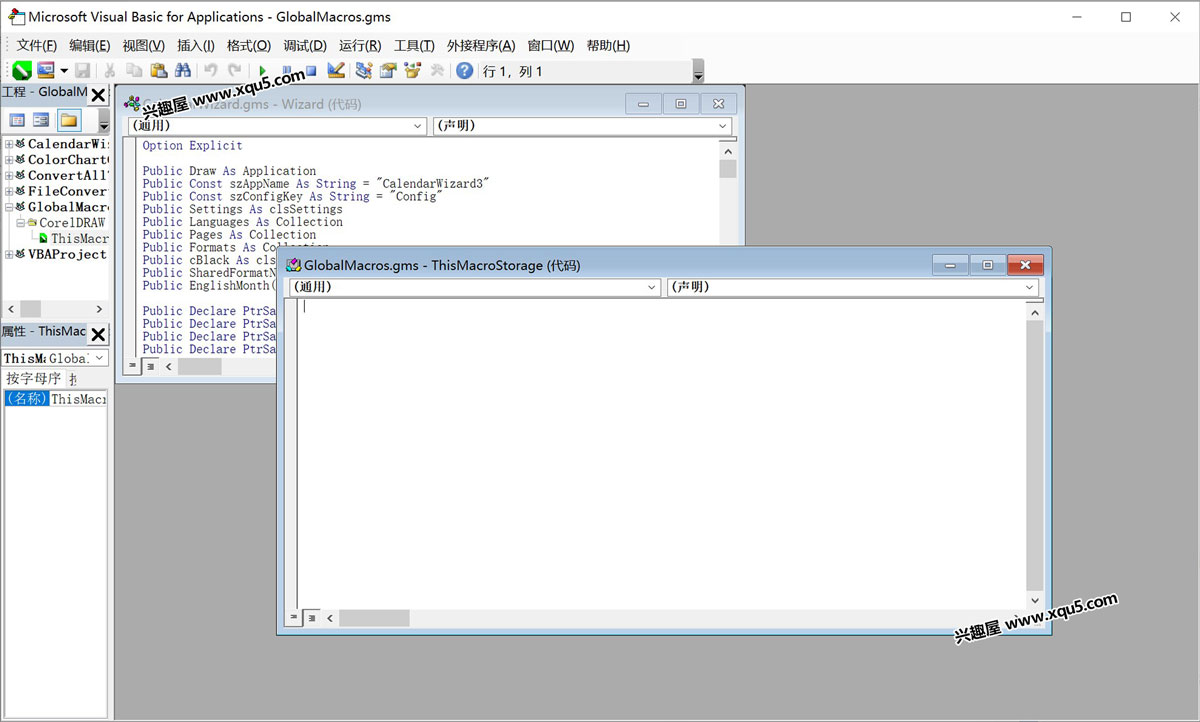Click vertical scrollbar down arrow in ThisMacroStorage window
The width and height of the screenshot is (1200, 722).
(x=1035, y=600)
